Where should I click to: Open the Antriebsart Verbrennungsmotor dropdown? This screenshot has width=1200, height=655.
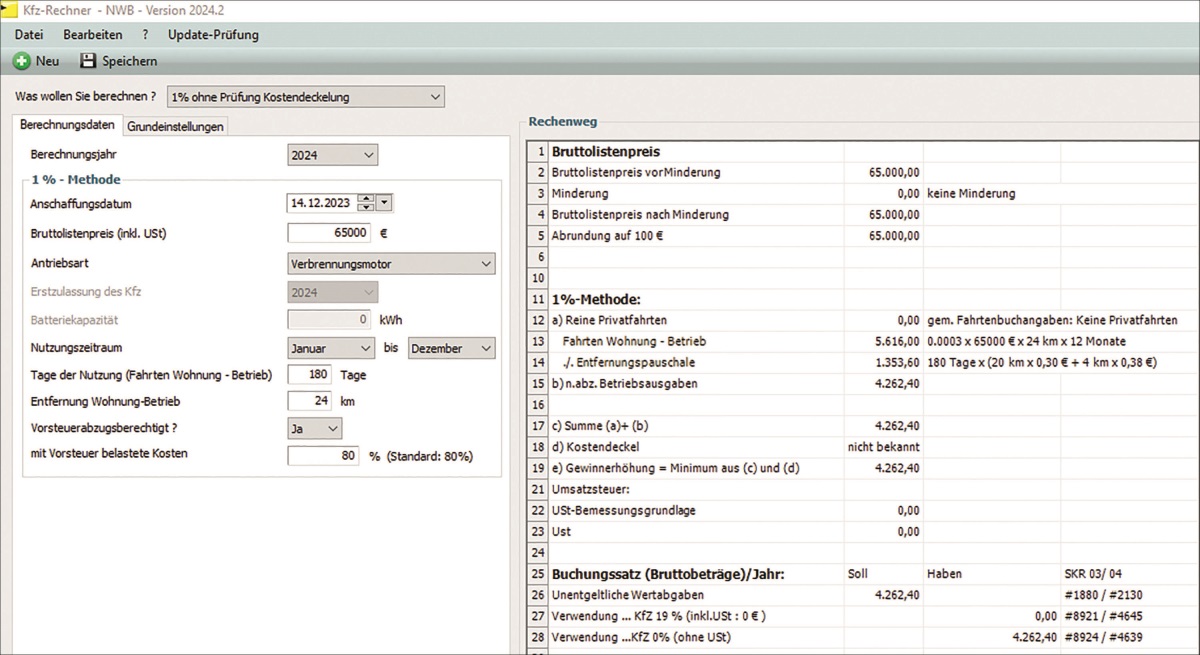click(390, 264)
